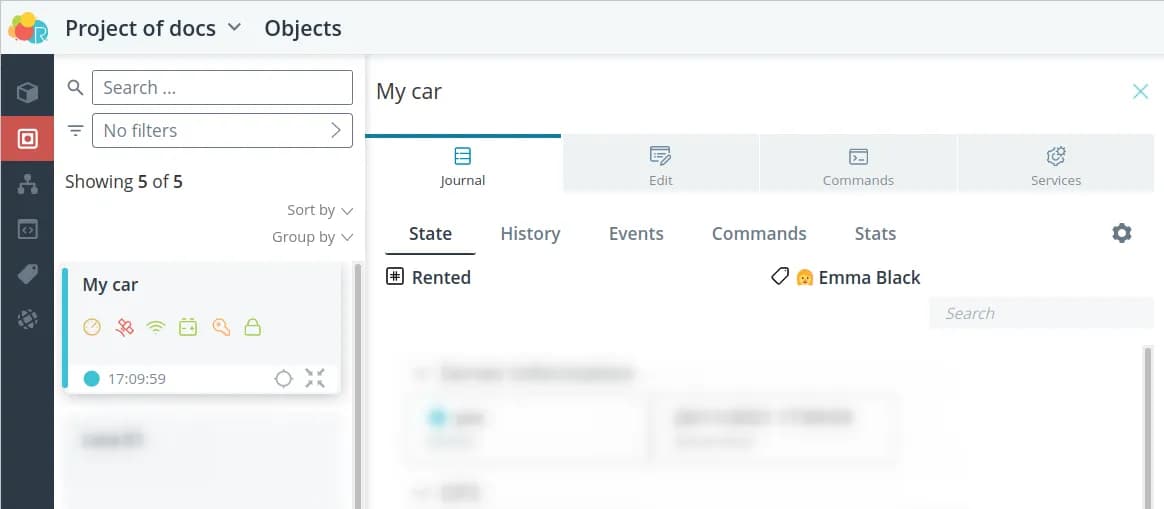Image resolution: width=1164 pixels, height=509 pixels.
Task: Click the hierarchy tree icon in the sidebar
Action: 27,184
